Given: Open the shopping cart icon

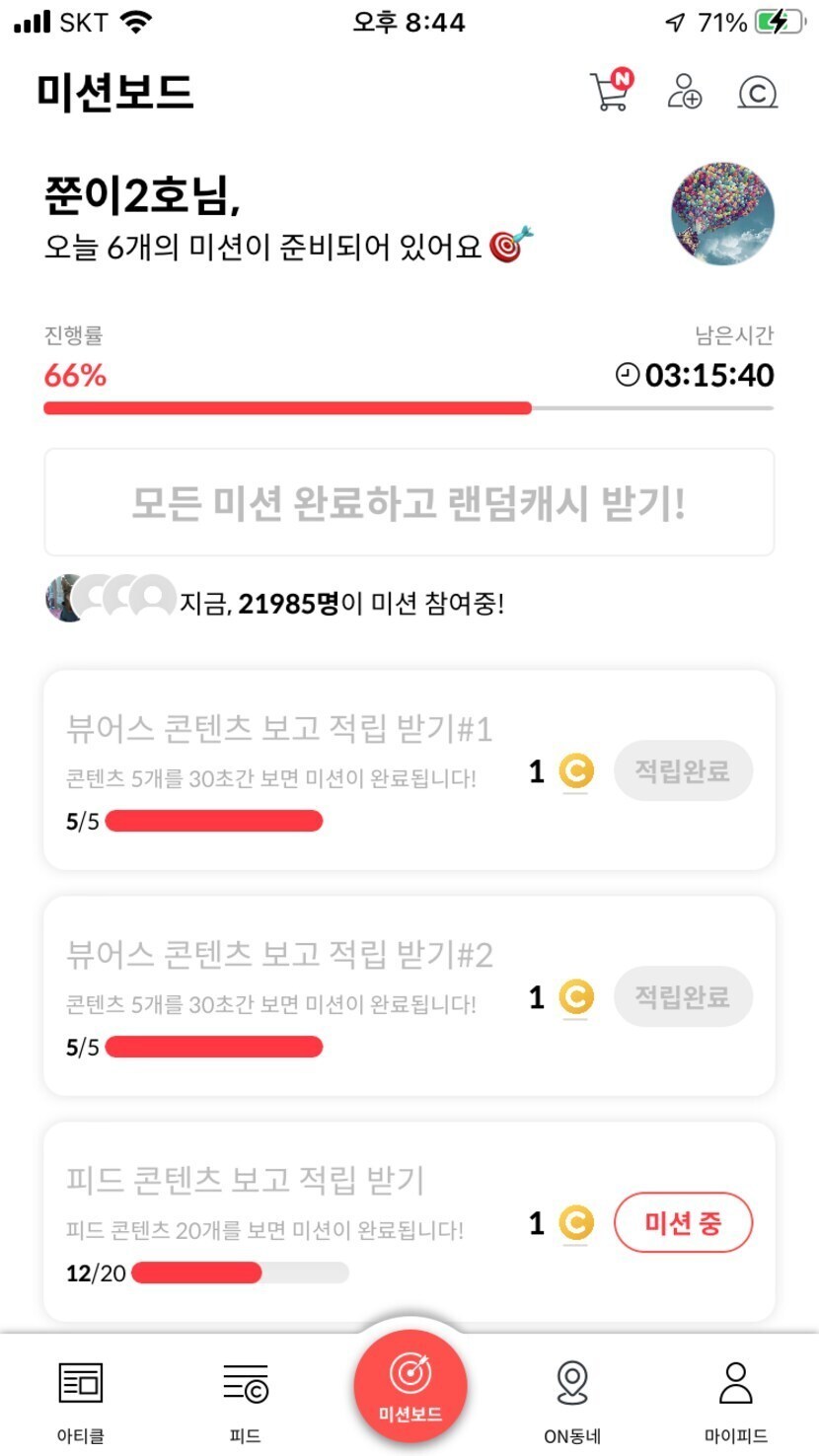Looking at the screenshot, I should (609, 92).
